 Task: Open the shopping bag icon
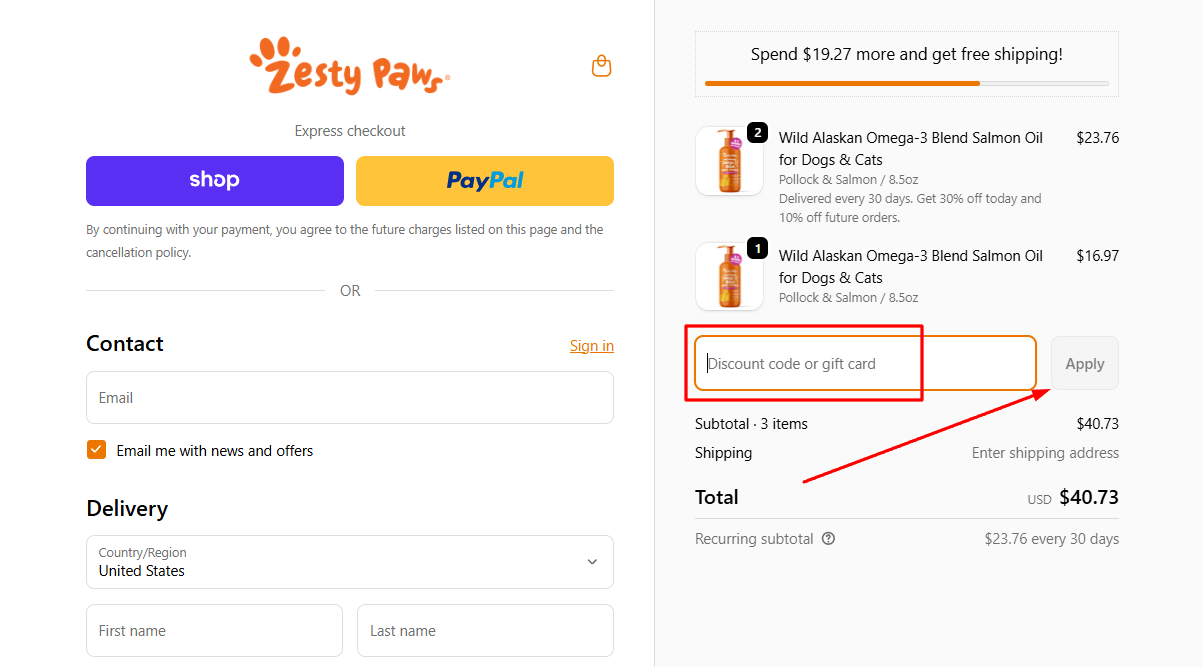coord(601,65)
